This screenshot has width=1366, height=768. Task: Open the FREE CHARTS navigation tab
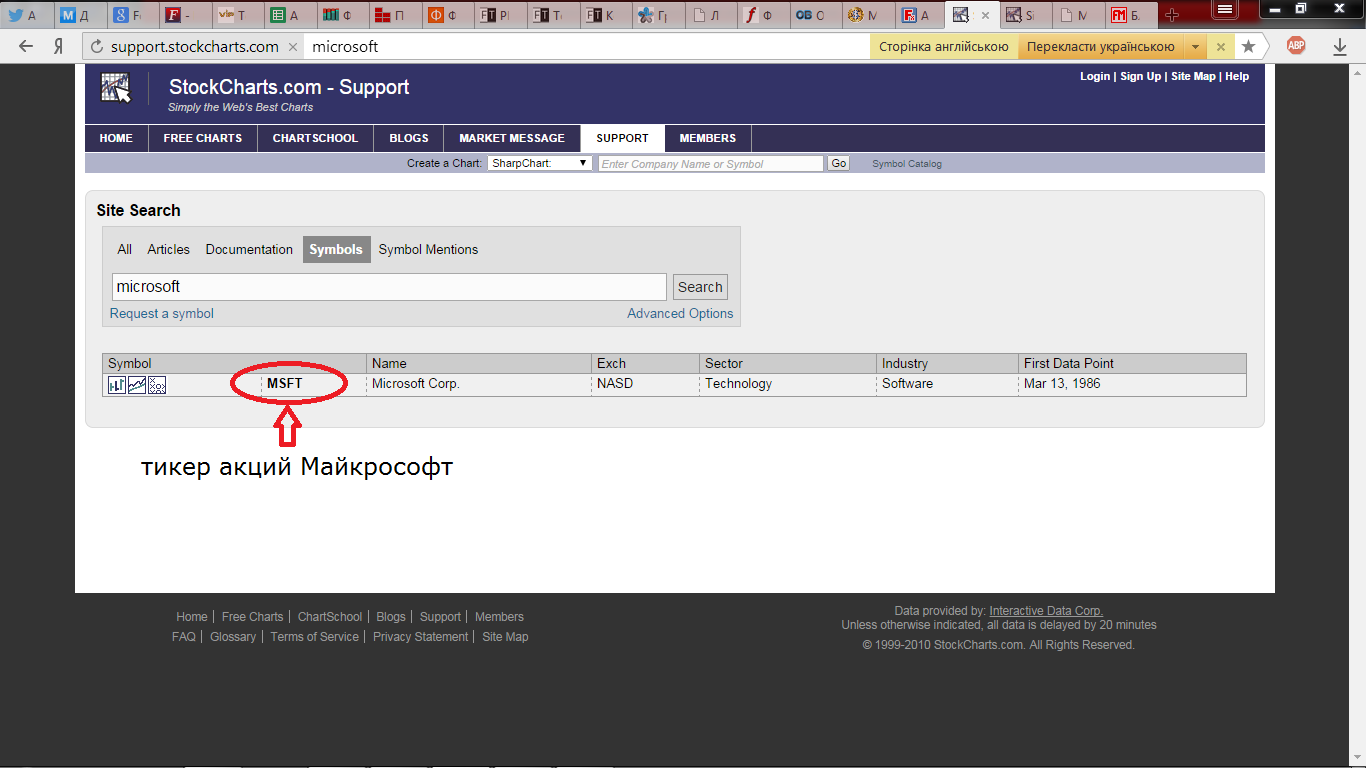click(203, 138)
